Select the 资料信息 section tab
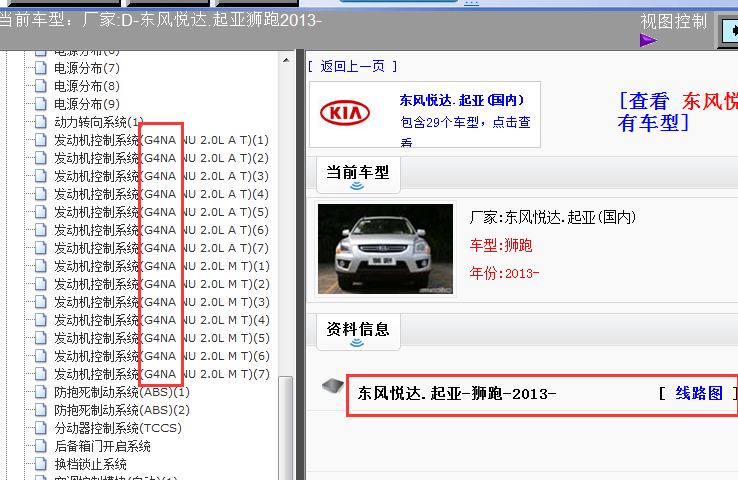Screen dimensions: 738x480 358,332
